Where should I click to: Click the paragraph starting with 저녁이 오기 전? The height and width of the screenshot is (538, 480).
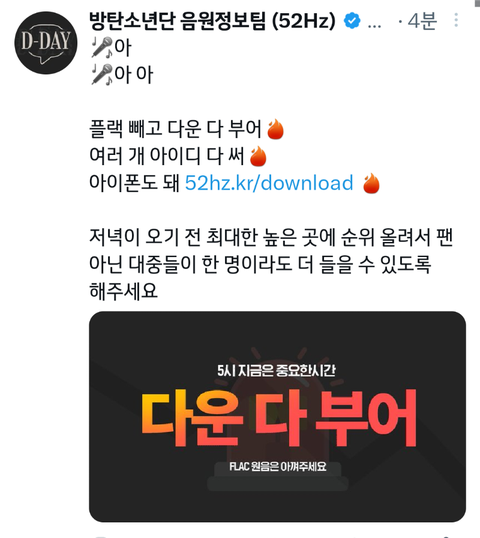271,264
